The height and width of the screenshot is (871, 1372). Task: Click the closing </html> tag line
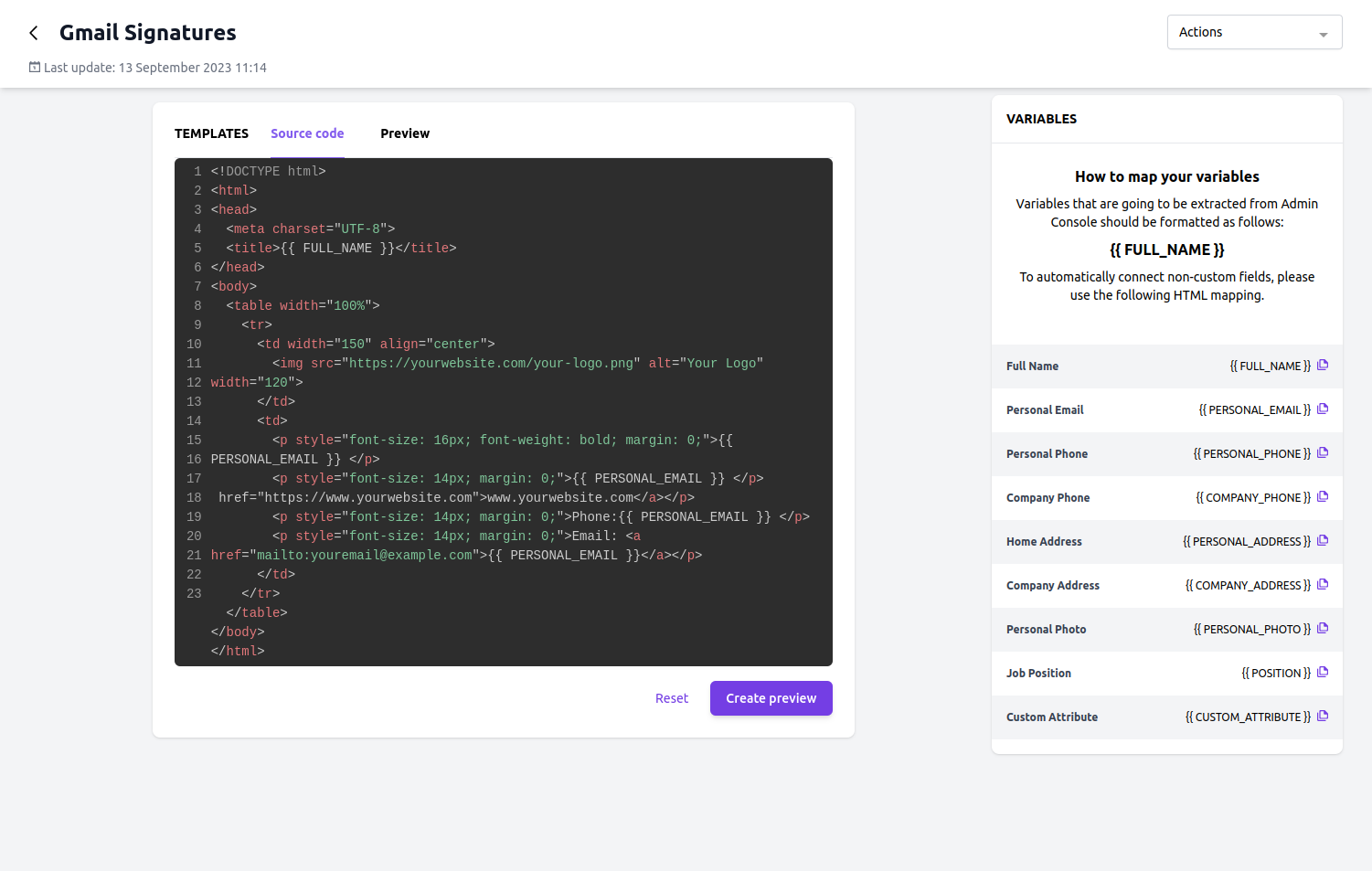[x=238, y=651]
